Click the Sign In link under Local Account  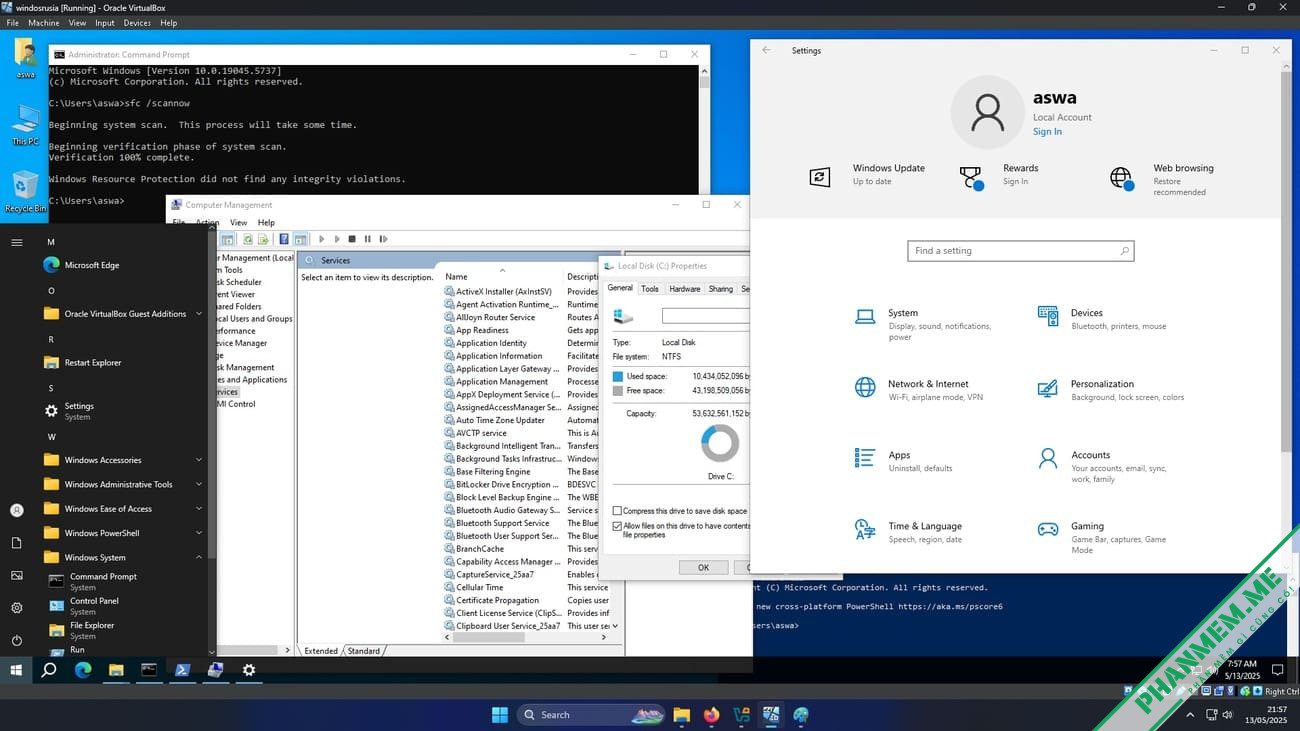1047,132
